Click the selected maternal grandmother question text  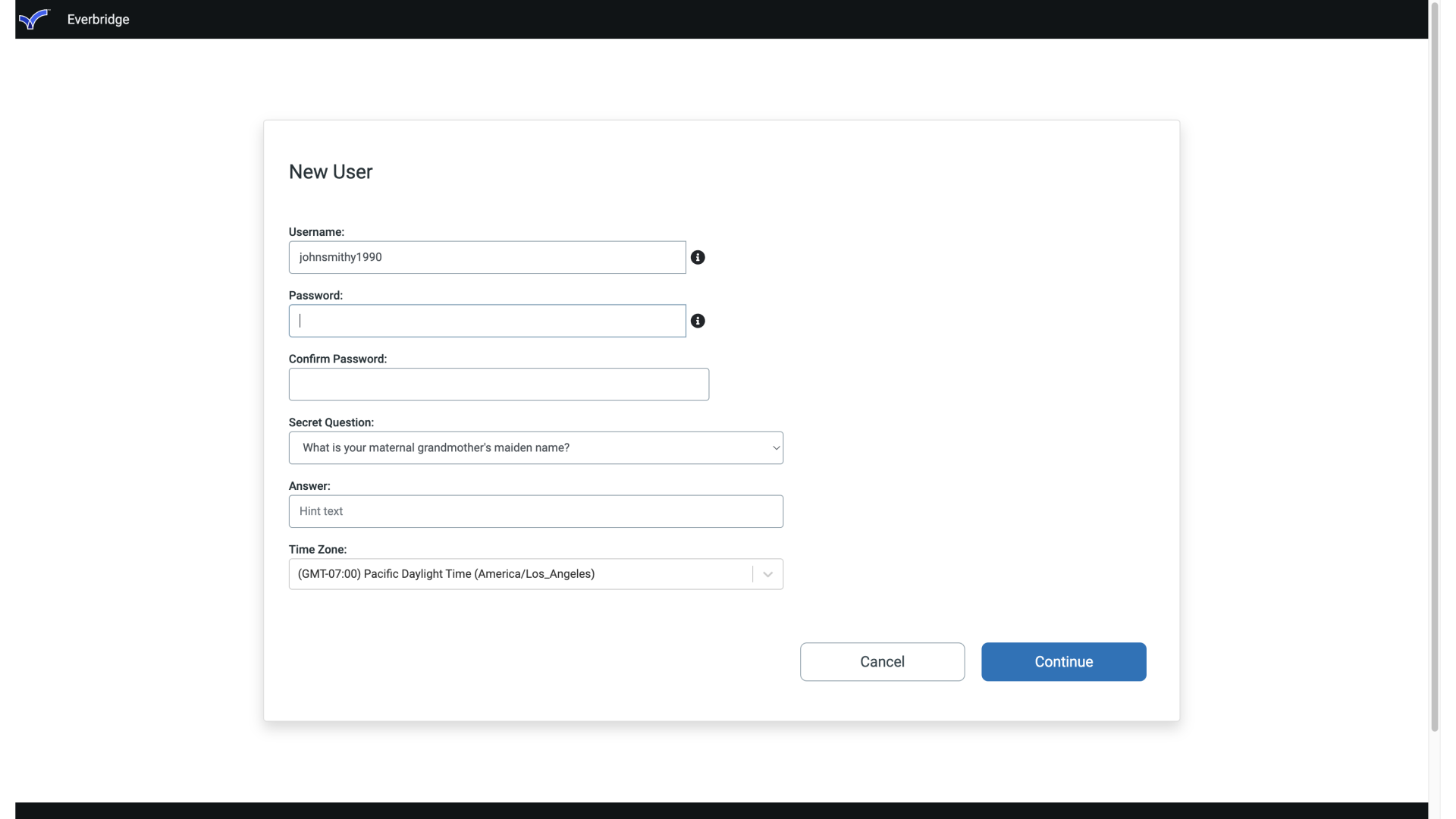(x=435, y=447)
